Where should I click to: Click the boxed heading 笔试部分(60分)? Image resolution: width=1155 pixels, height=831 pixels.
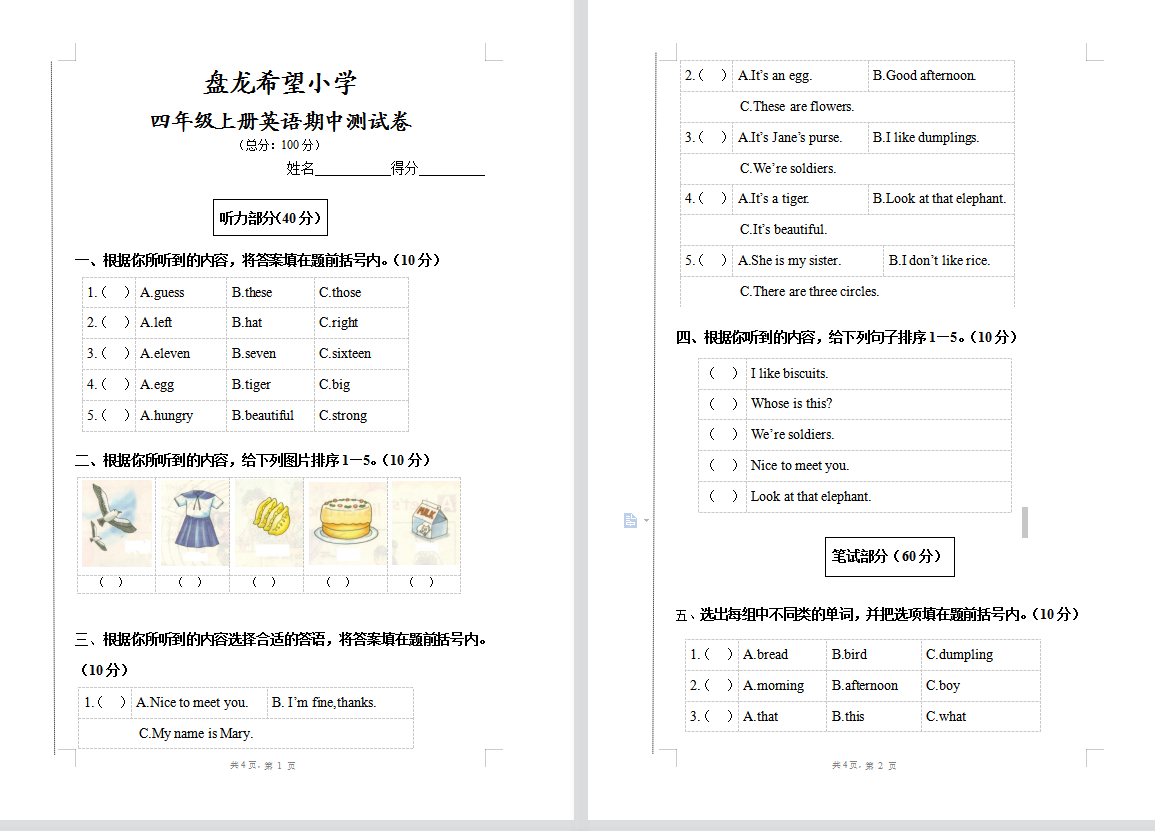(x=889, y=557)
